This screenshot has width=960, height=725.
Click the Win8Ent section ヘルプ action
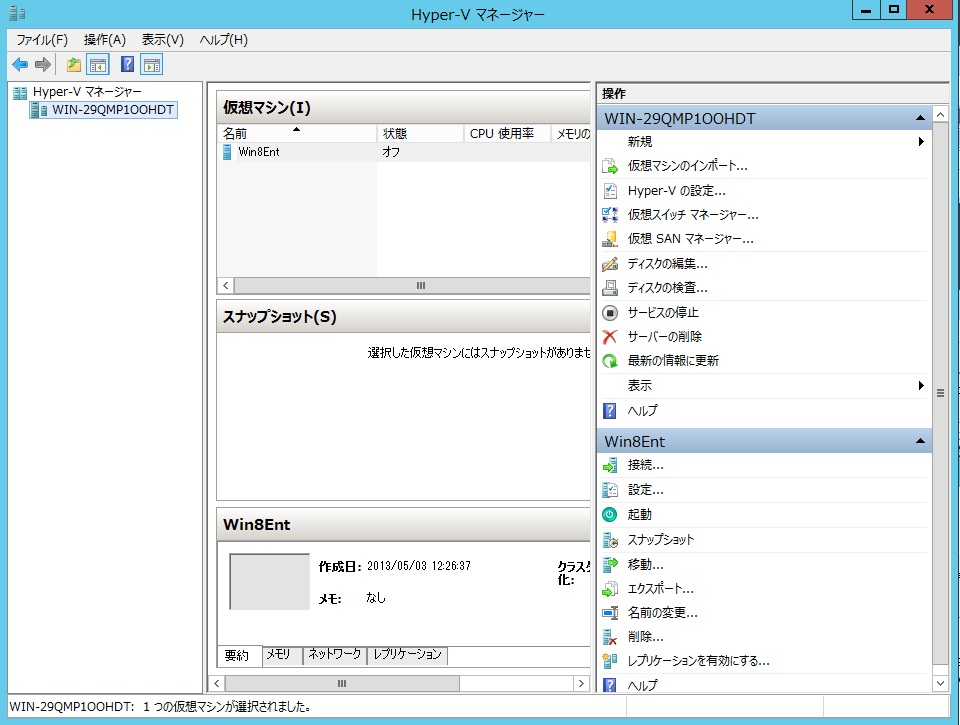click(642, 685)
